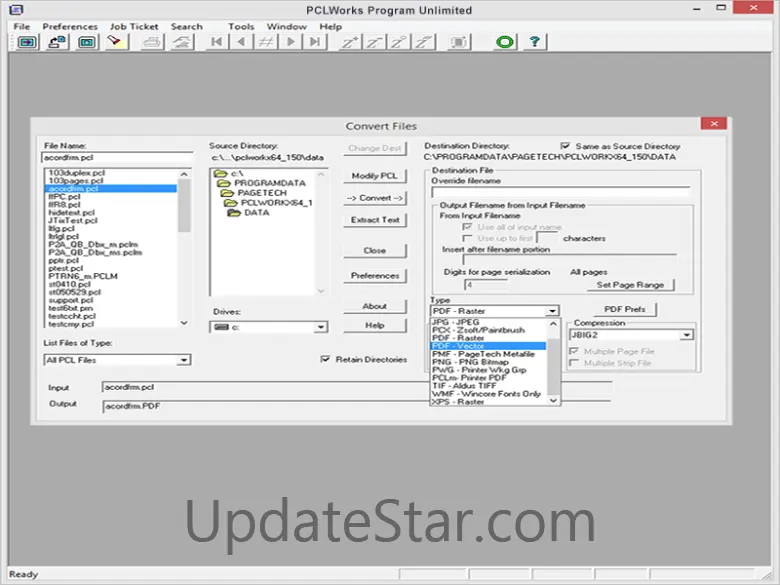The height and width of the screenshot is (585, 780).
Task: Click the PDF Prefs button
Action: tap(625, 309)
